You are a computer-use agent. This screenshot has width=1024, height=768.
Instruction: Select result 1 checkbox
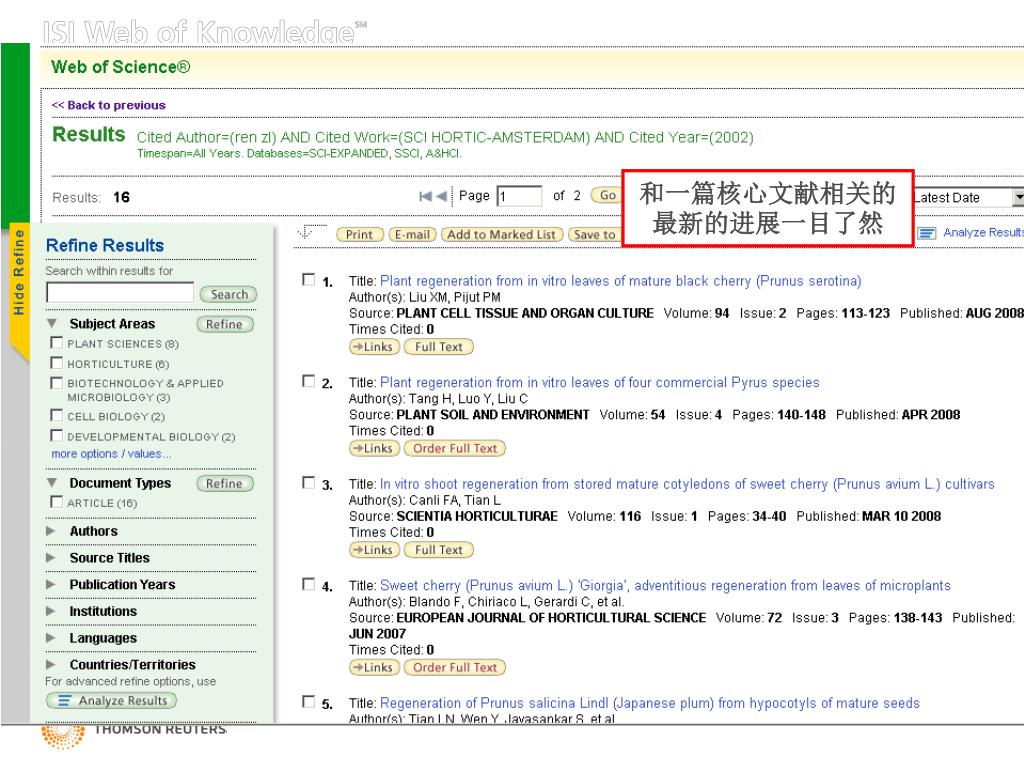coord(308,280)
